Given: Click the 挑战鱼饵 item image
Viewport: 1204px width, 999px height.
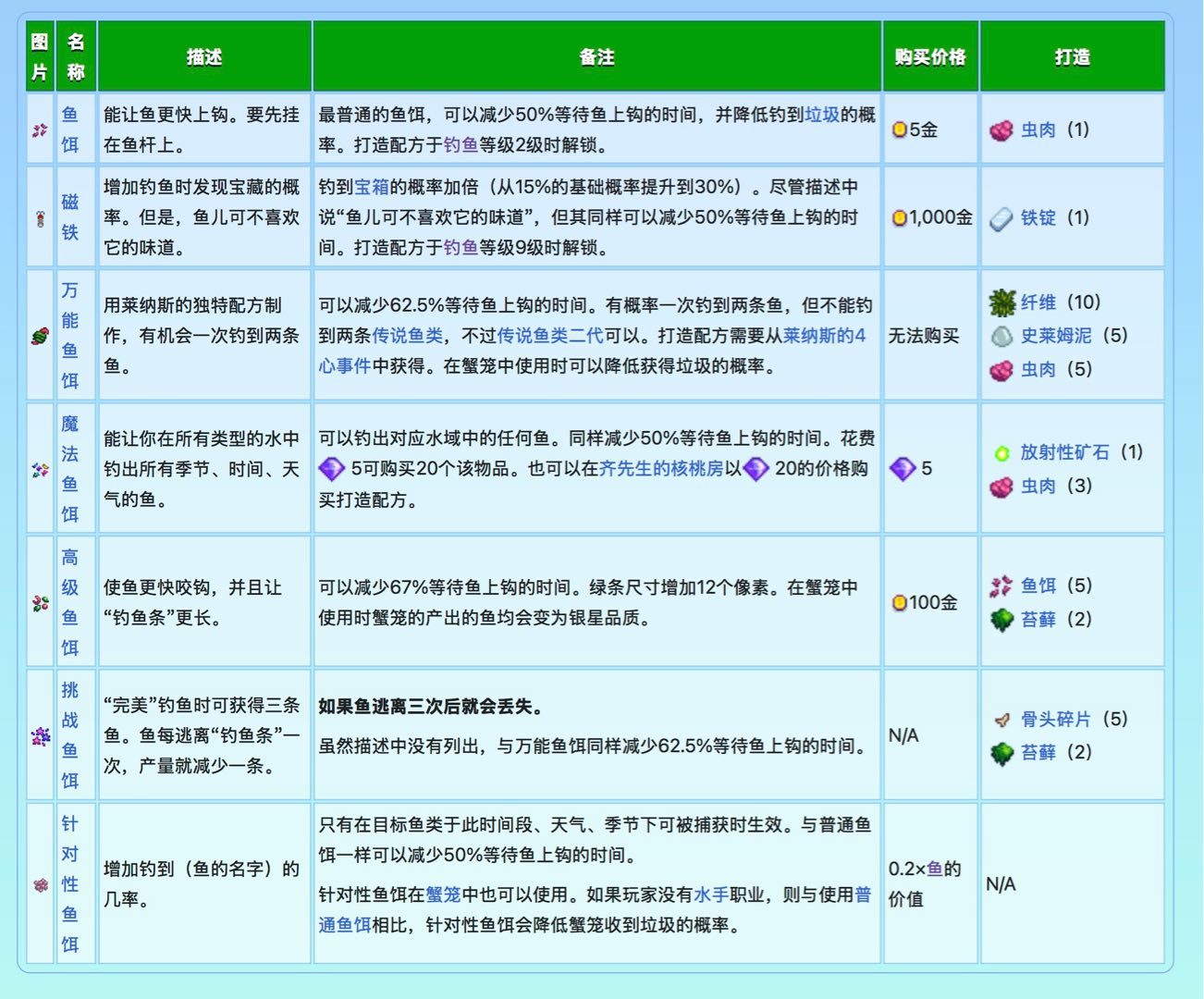Looking at the screenshot, I should [x=40, y=736].
